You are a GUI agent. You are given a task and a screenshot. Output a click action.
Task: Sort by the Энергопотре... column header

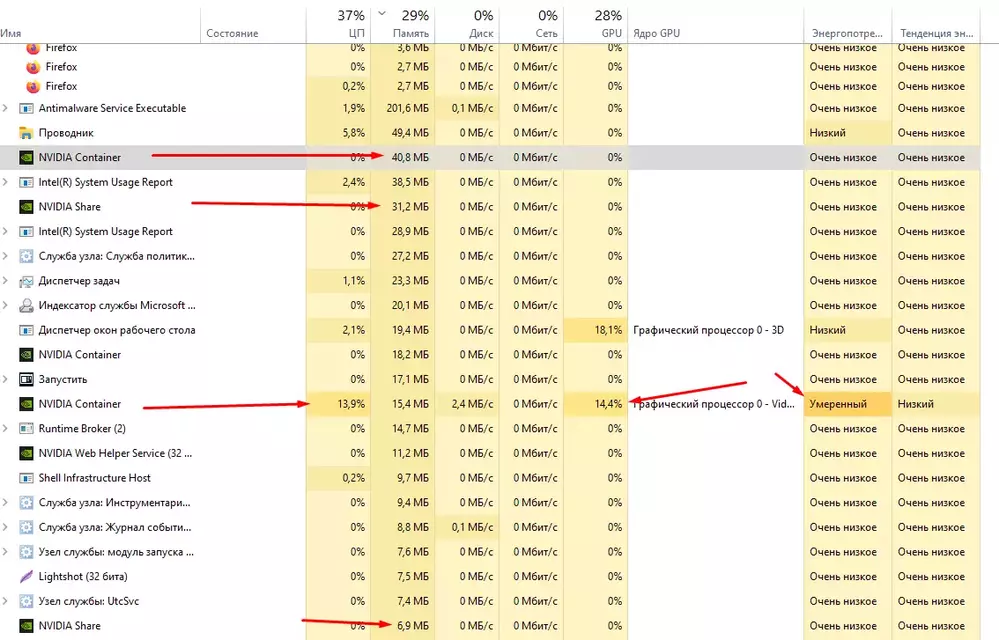click(847, 25)
